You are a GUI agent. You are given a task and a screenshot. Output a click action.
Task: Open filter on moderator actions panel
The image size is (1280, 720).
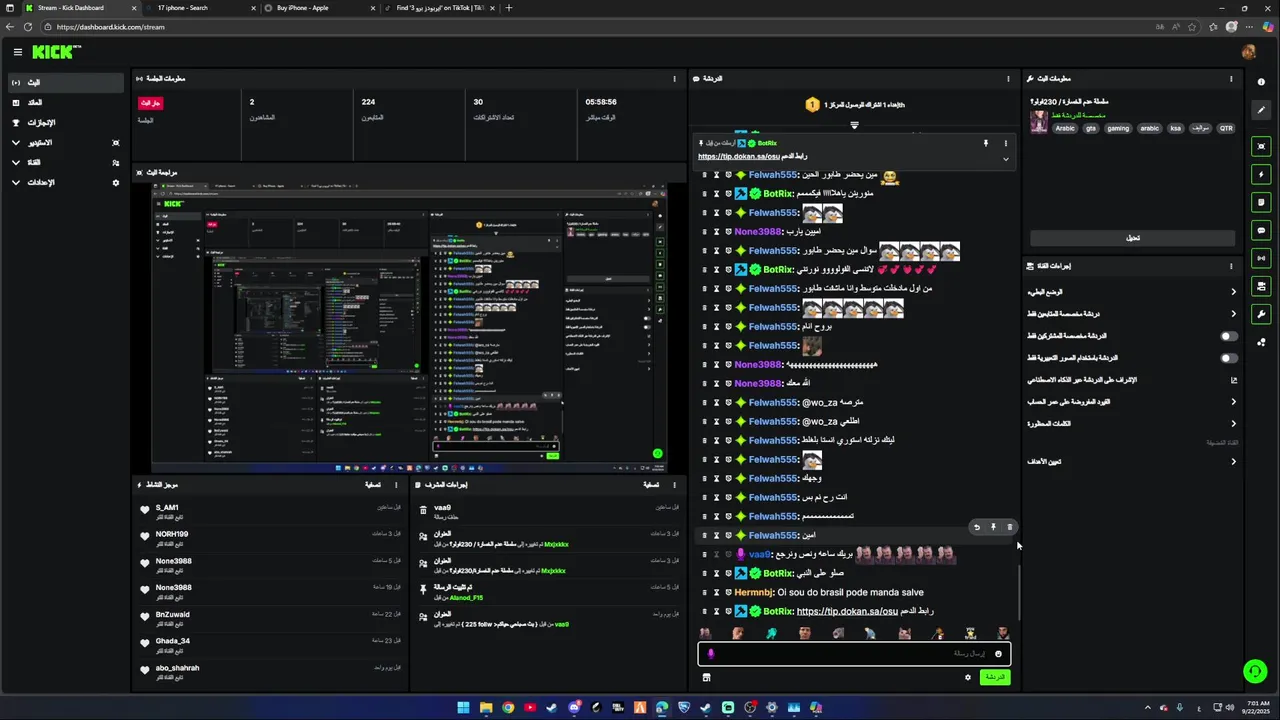coord(650,485)
